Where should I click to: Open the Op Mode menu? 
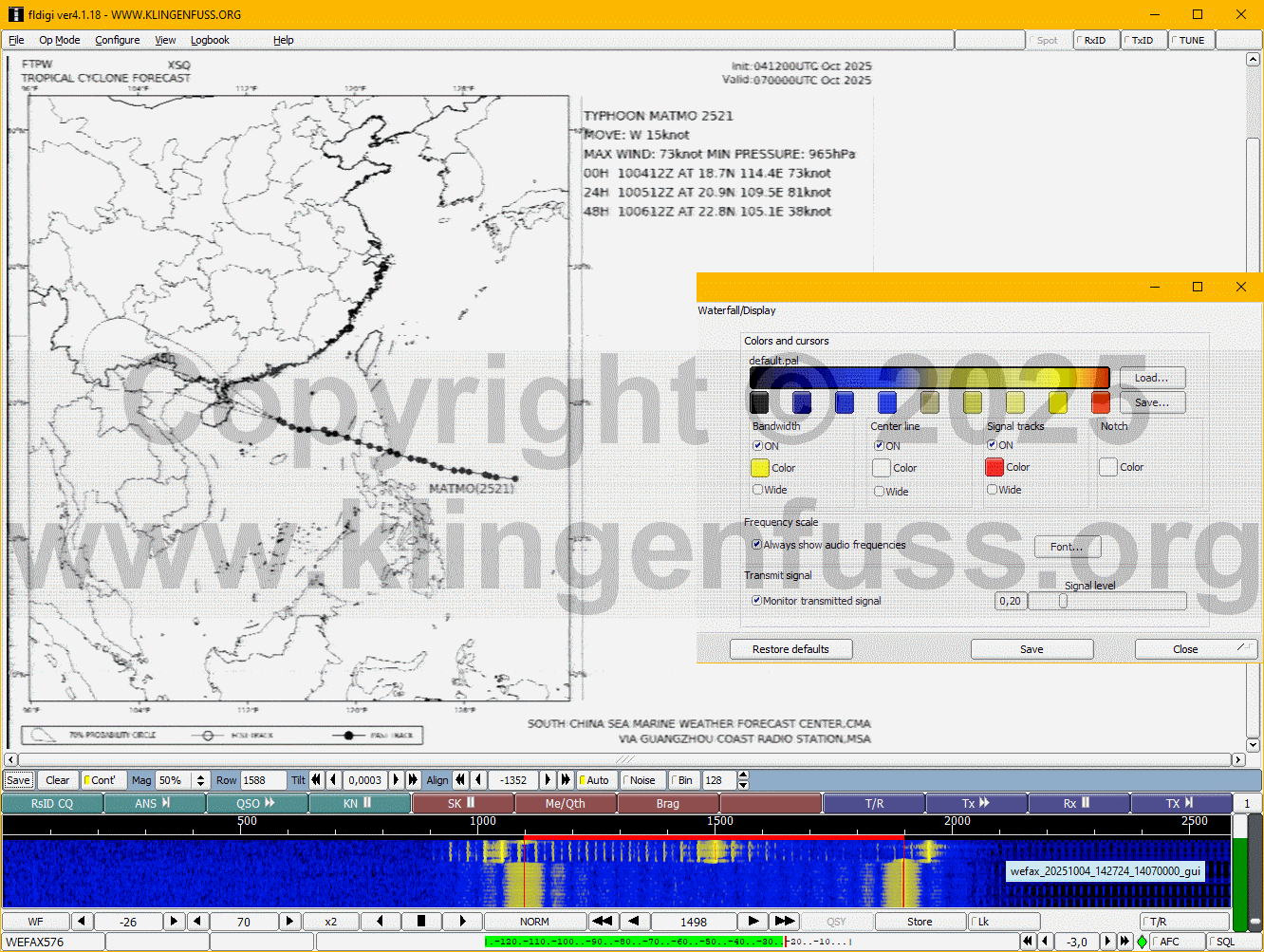[59, 40]
